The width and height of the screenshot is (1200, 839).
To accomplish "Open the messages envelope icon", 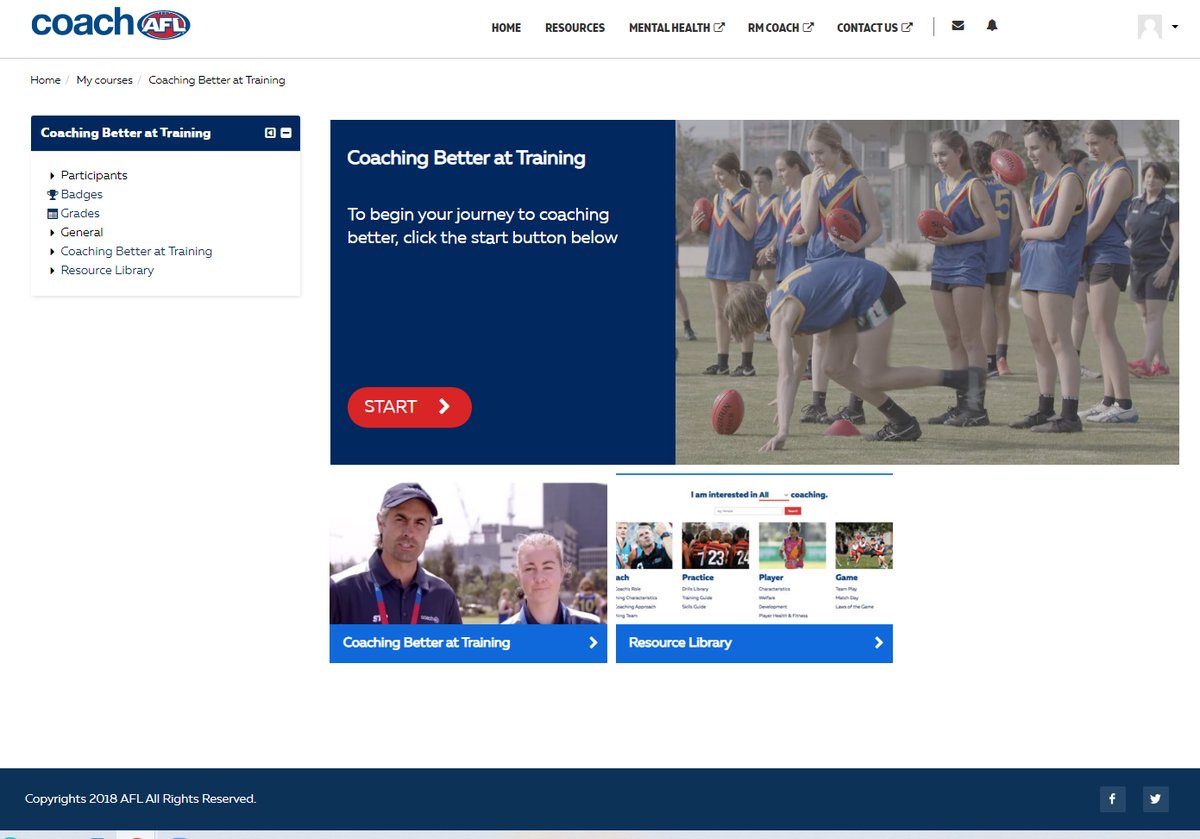I will [x=958, y=26].
